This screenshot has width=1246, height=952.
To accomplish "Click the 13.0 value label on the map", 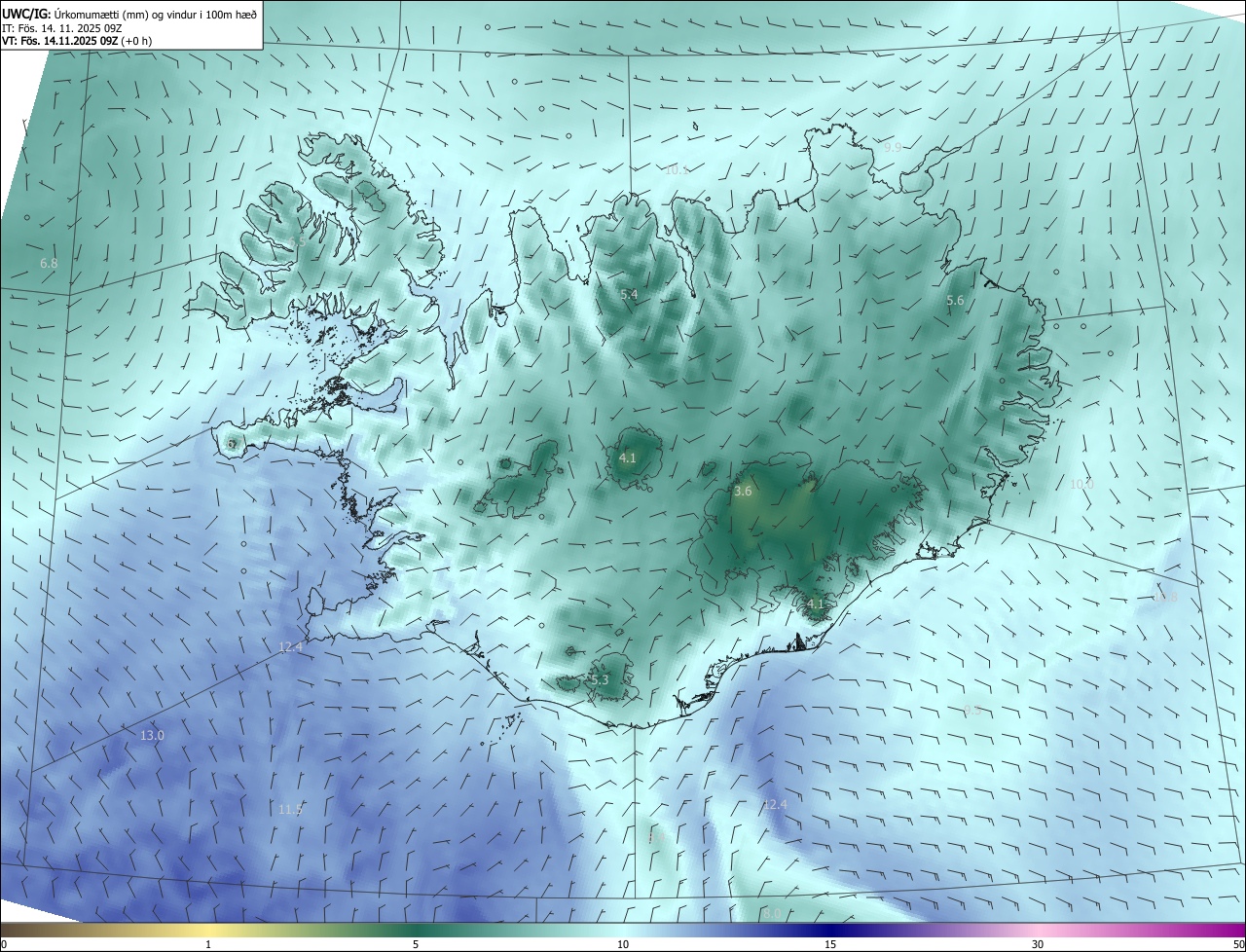I will 152,735.
